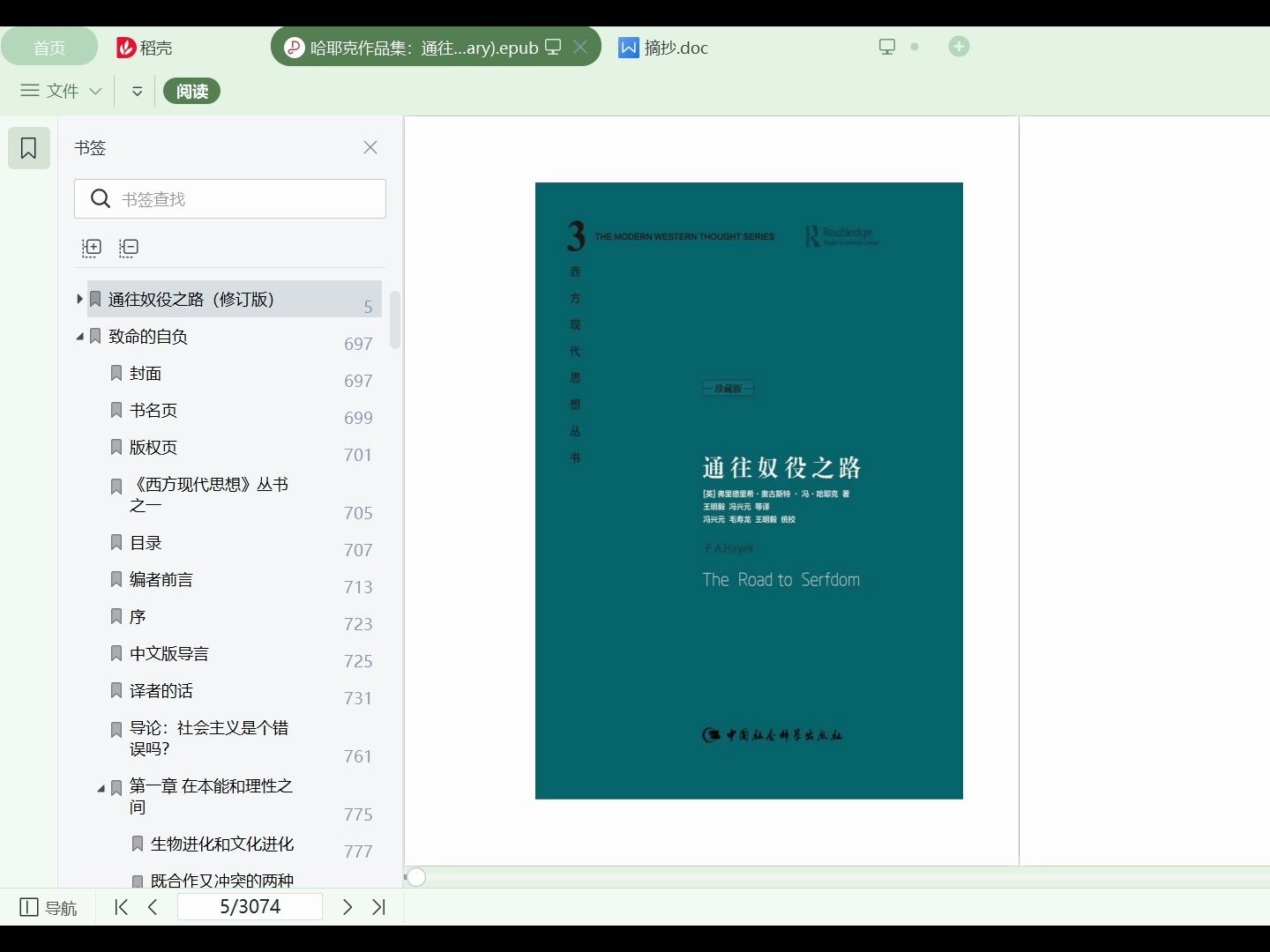This screenshot has height=952, width=1270.
Task: Jump to last page
Action: pos(379,907)
